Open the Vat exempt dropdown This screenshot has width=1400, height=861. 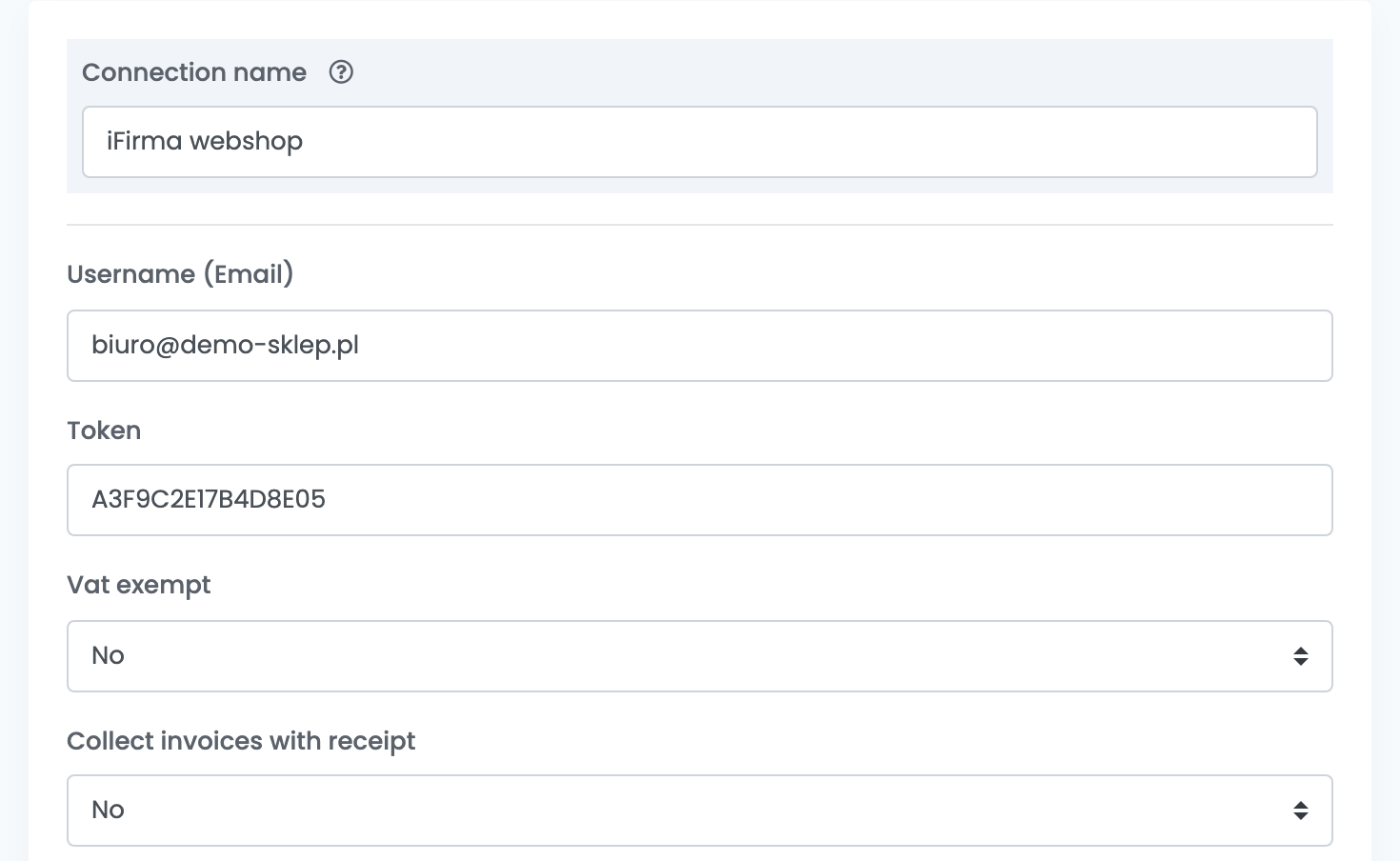[x=700, y=656]
